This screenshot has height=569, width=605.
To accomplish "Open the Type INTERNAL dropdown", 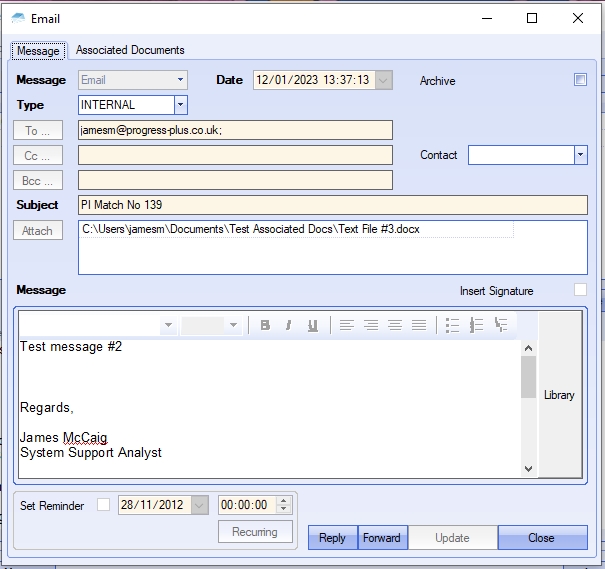I will point(181,105).
